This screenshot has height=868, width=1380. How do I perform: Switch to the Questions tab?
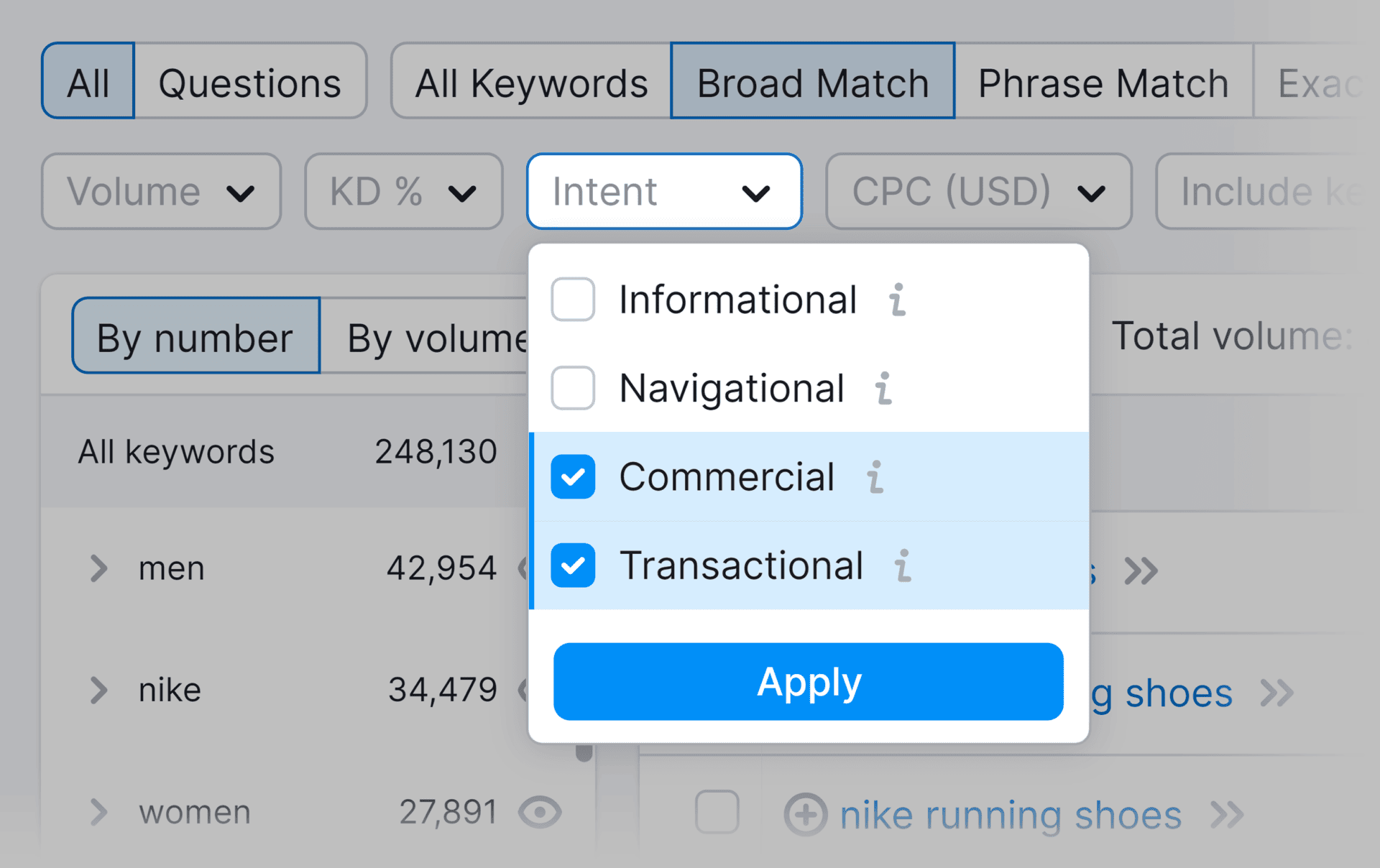250,81
